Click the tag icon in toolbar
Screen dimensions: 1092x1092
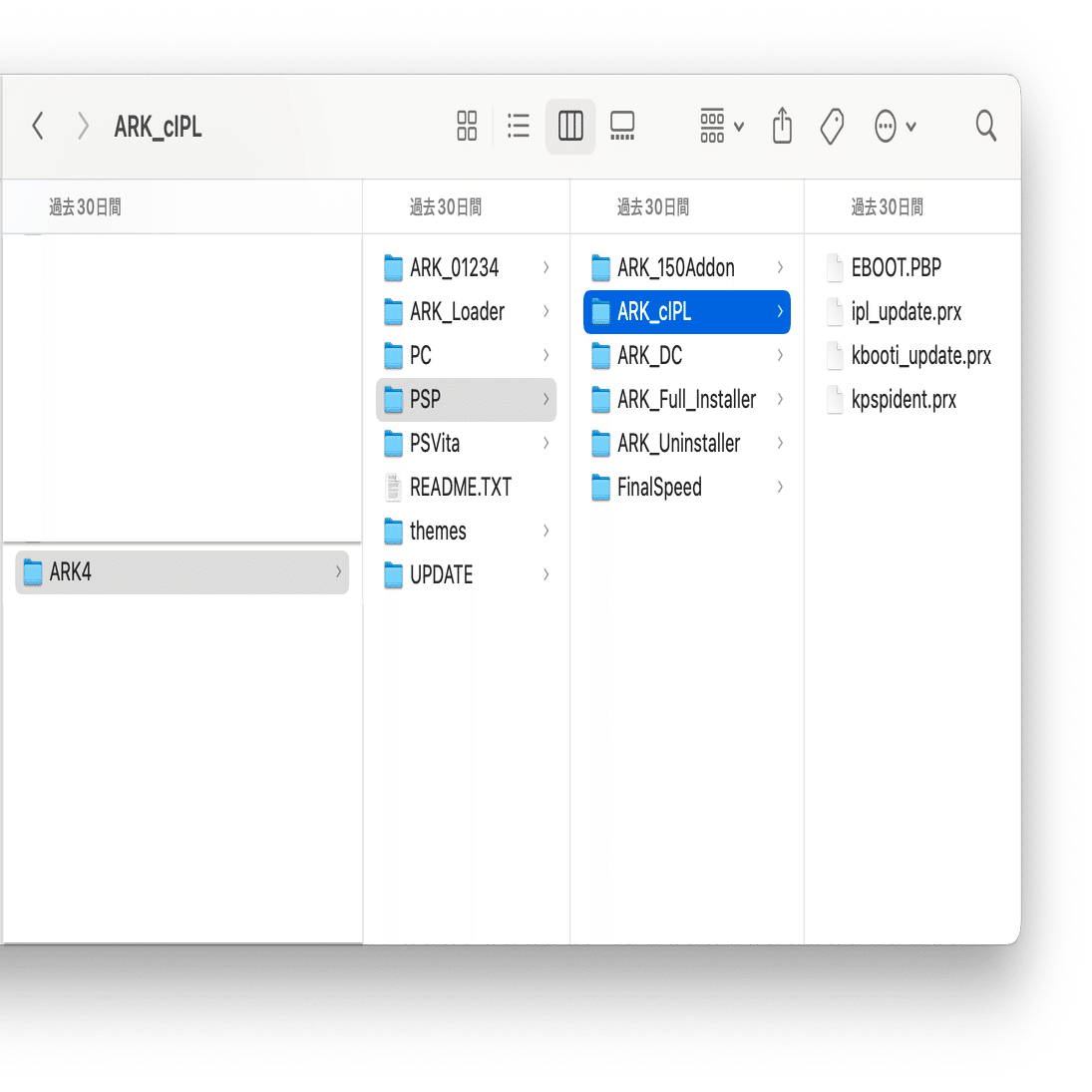832,126
